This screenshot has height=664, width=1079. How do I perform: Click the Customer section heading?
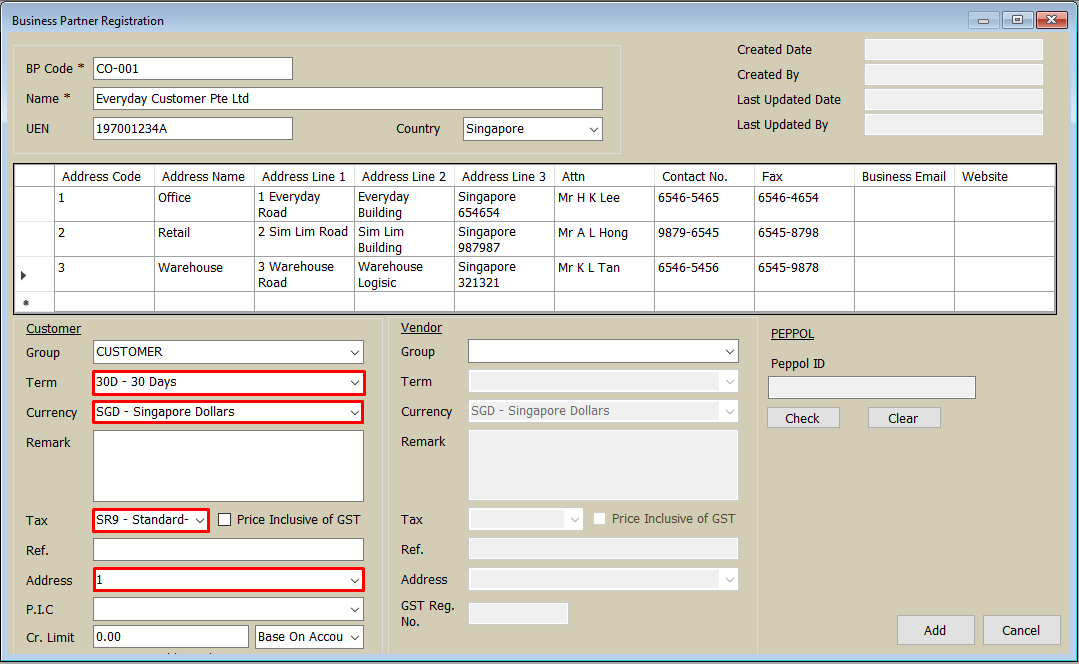53,329
